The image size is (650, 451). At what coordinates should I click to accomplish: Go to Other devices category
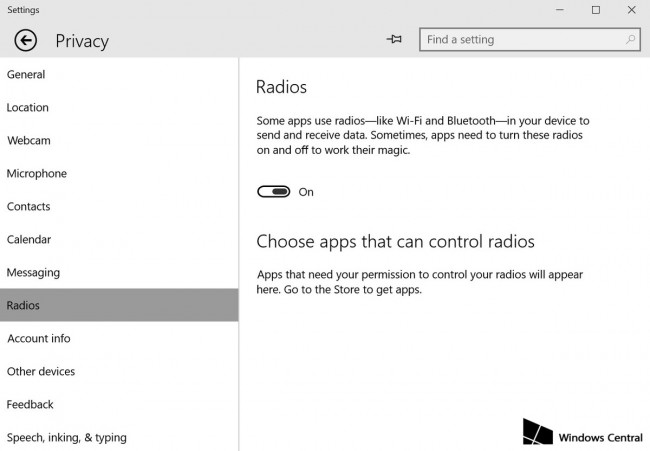pos(41,372)
